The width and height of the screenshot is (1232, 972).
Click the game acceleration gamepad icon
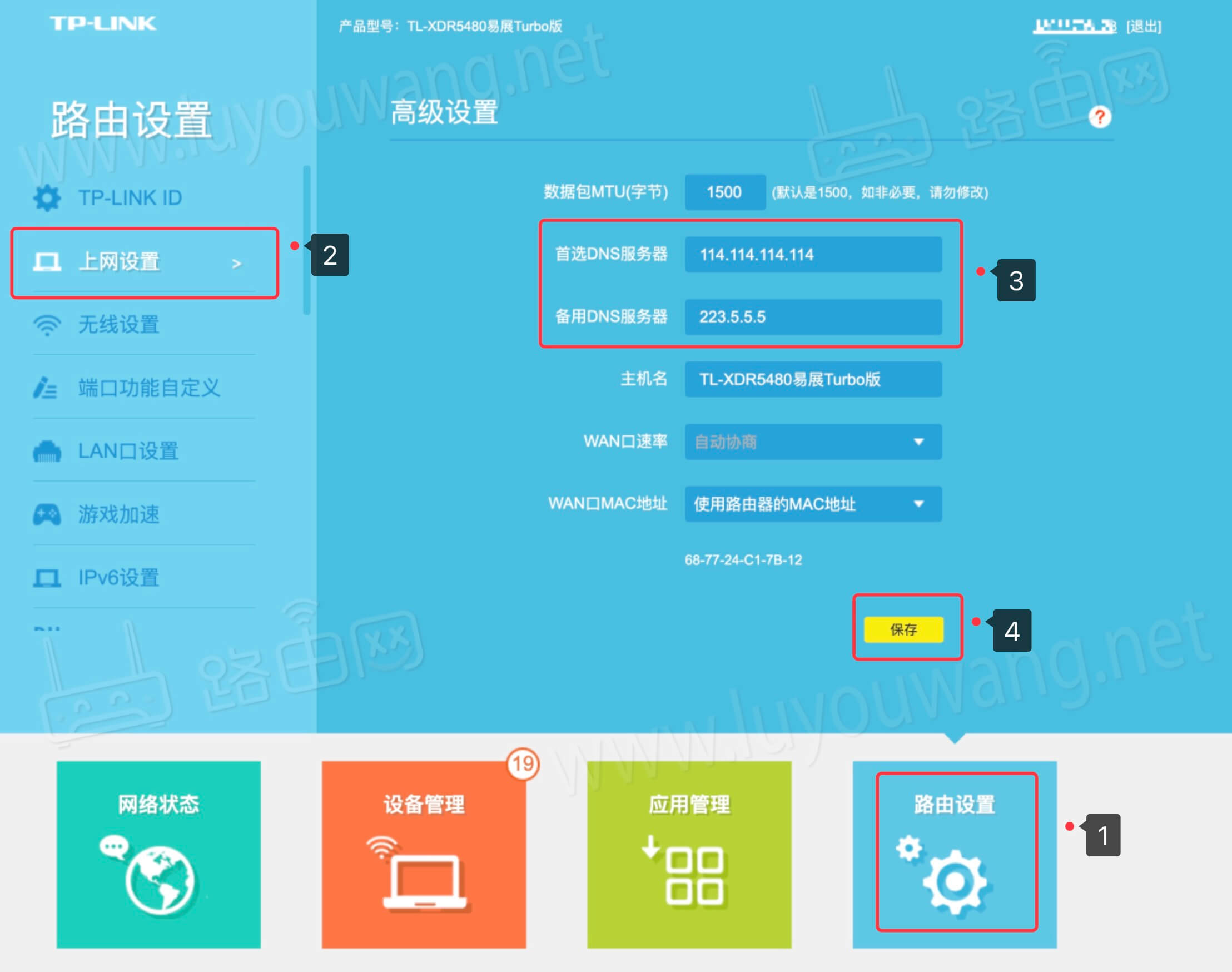47,514
